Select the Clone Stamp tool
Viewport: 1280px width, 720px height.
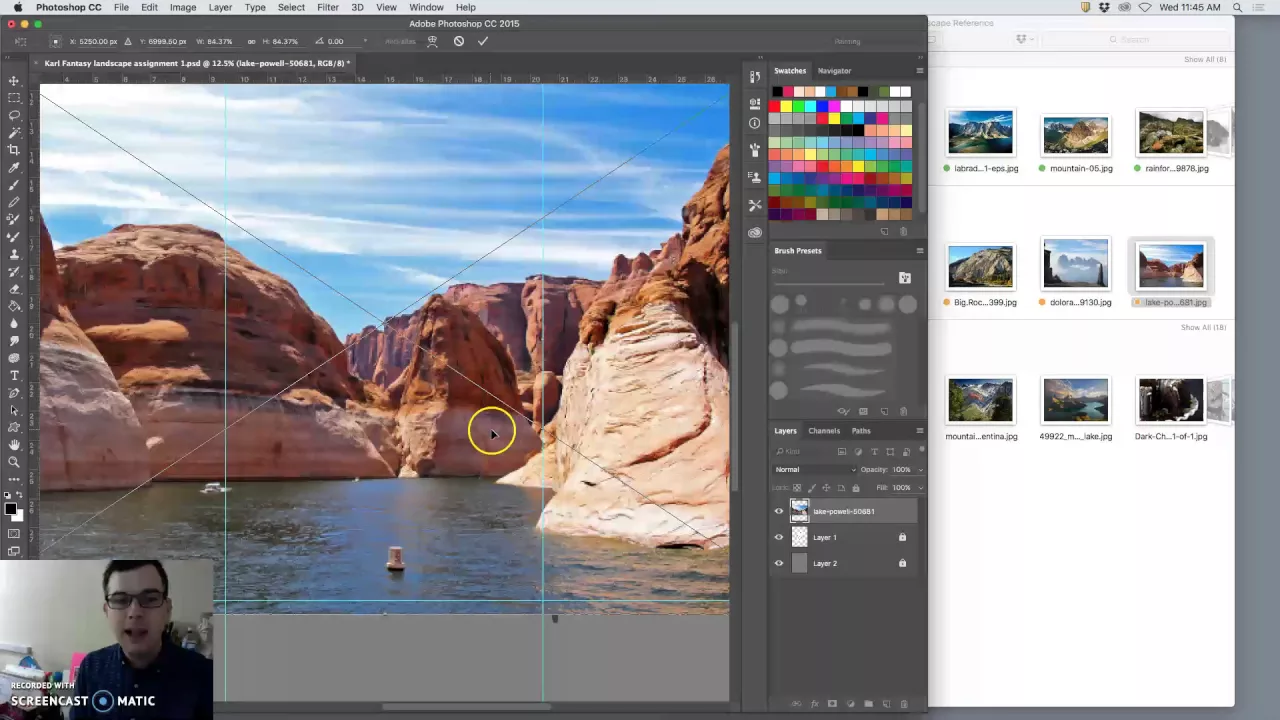[14, 254]
